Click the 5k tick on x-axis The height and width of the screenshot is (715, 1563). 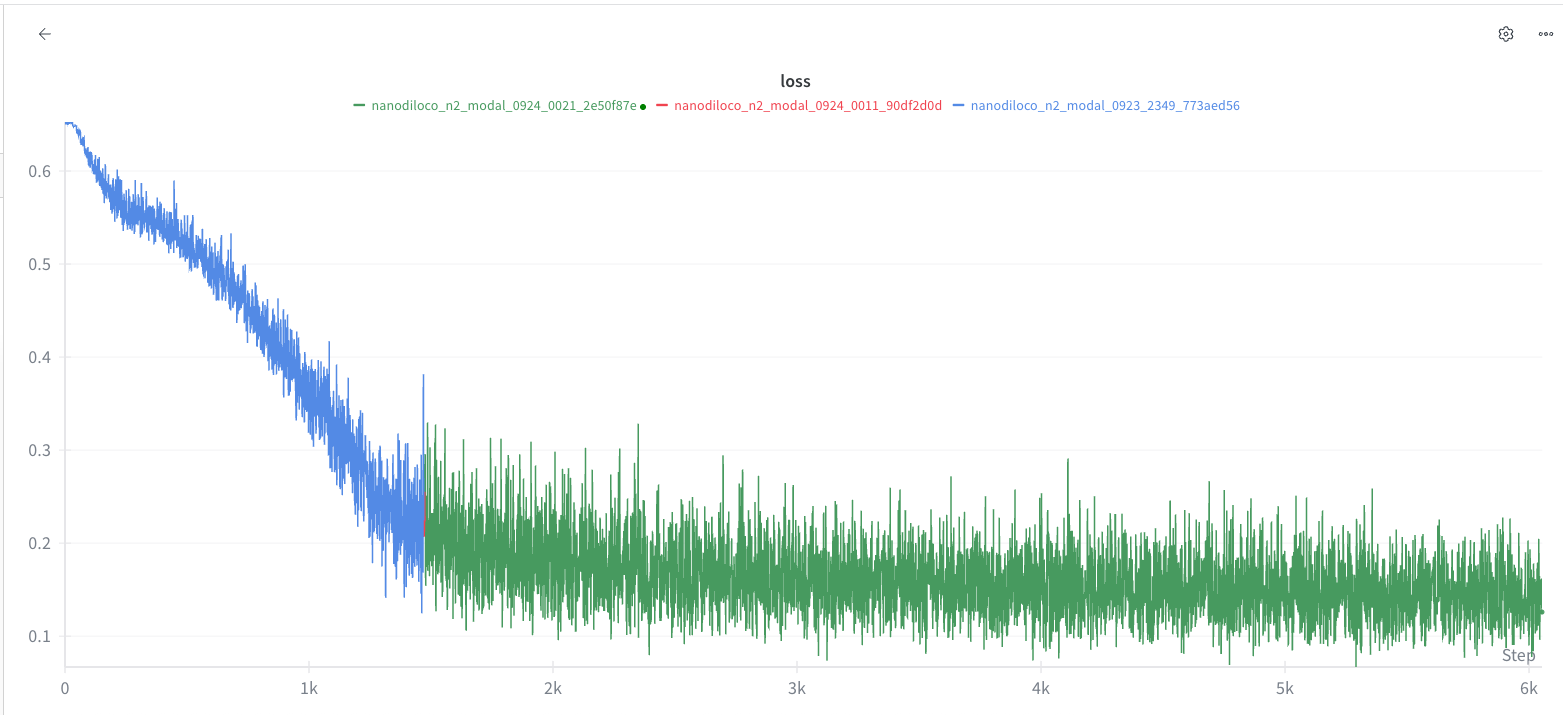click(1285, 688)
